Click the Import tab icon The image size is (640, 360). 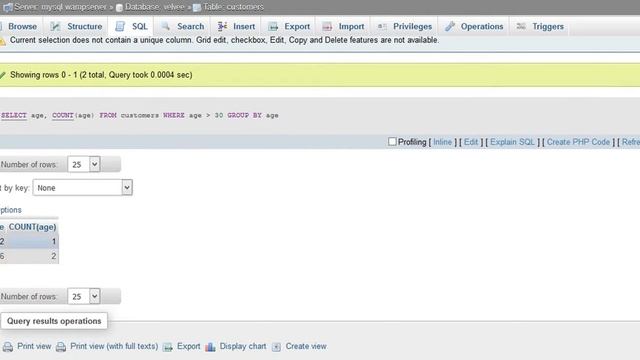click(327, 27)
